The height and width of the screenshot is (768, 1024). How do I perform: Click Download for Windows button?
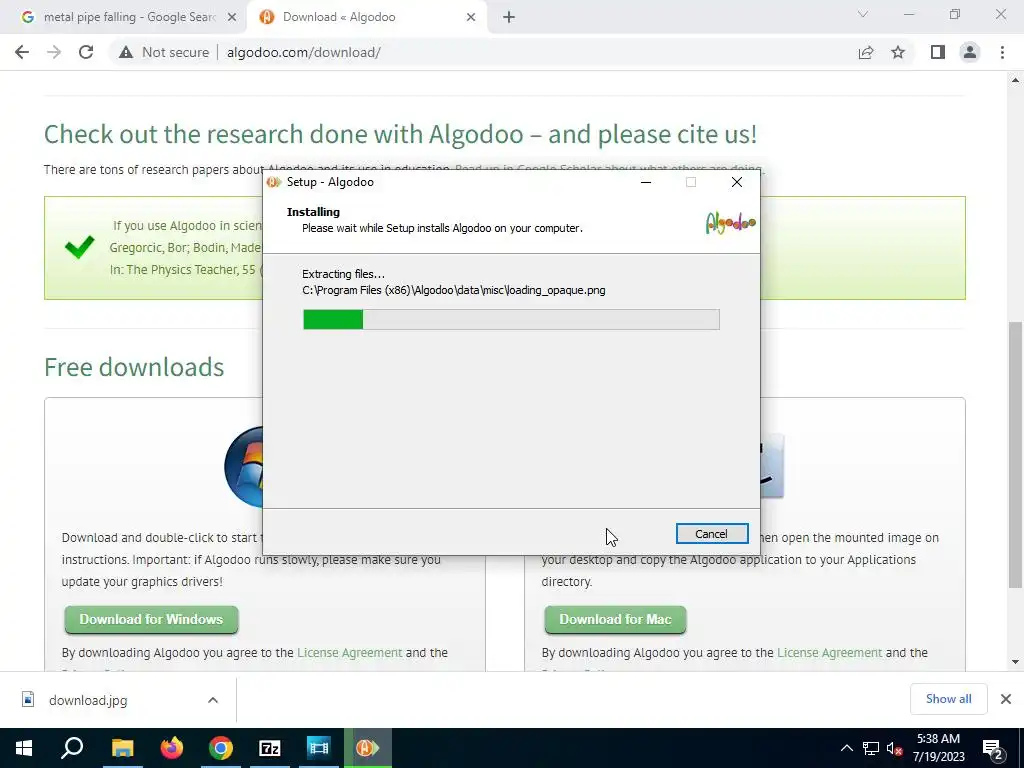pos(152,619)
